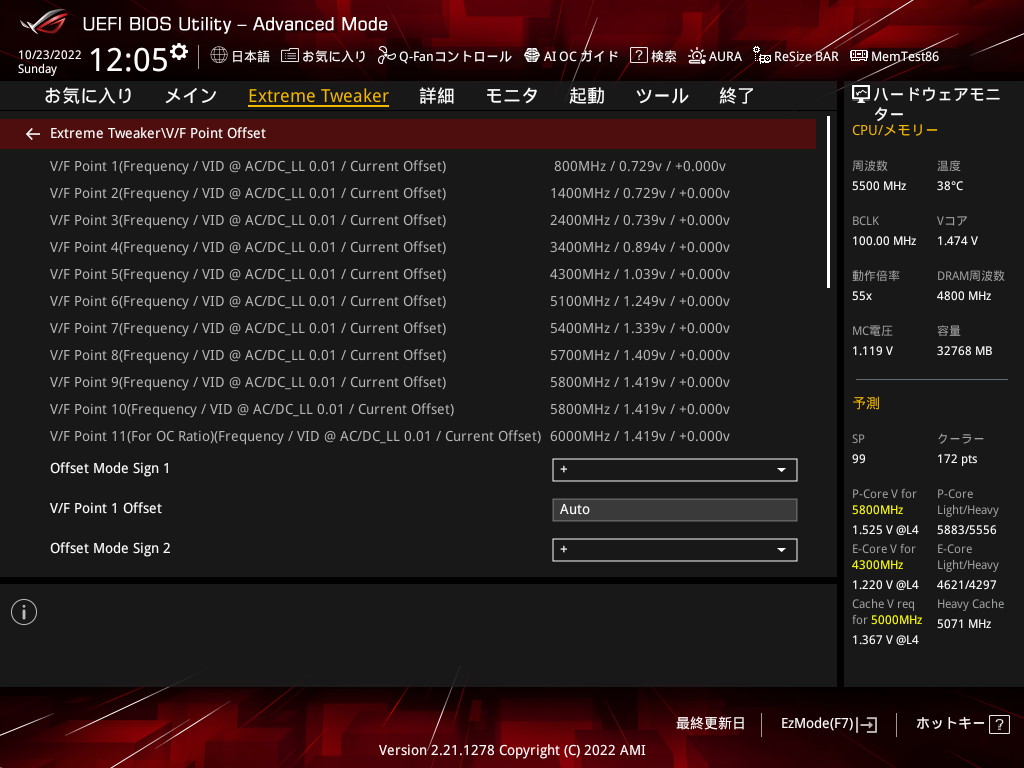Click the Q-Fan control fan icon

[387, 56]
